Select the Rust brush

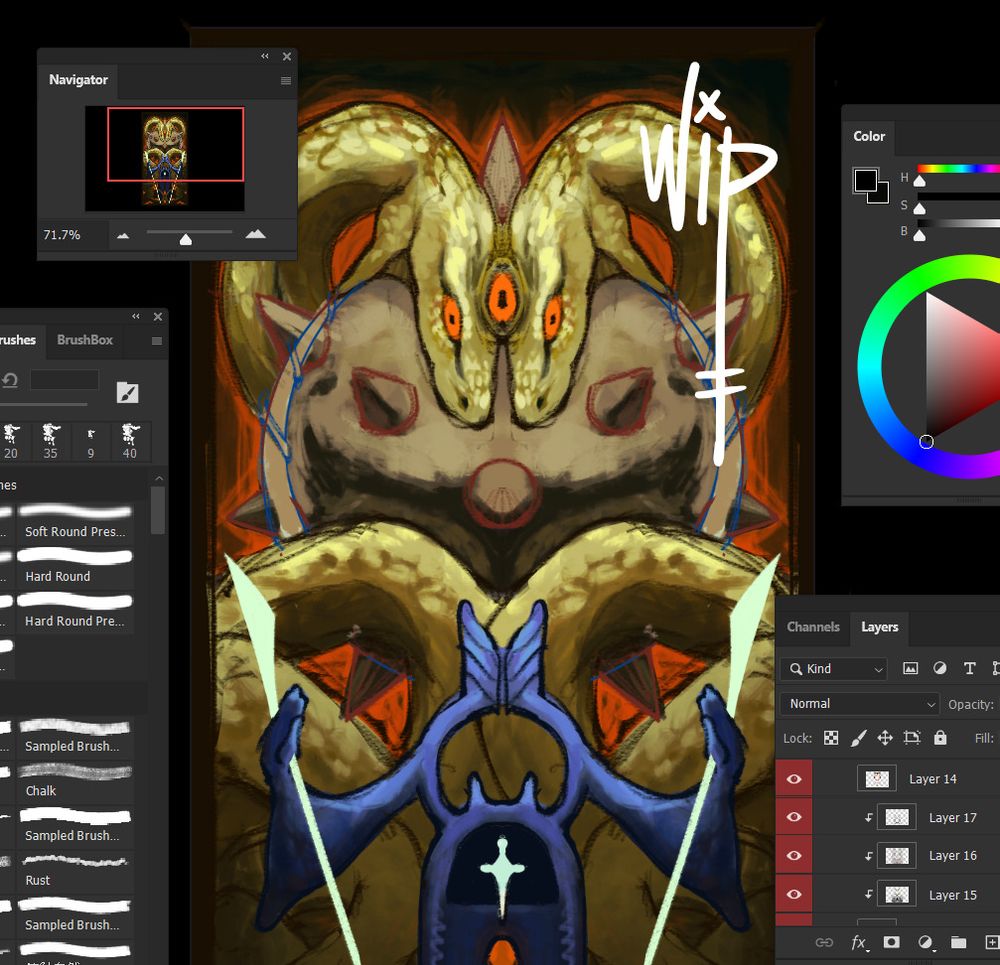click(75, 871)
